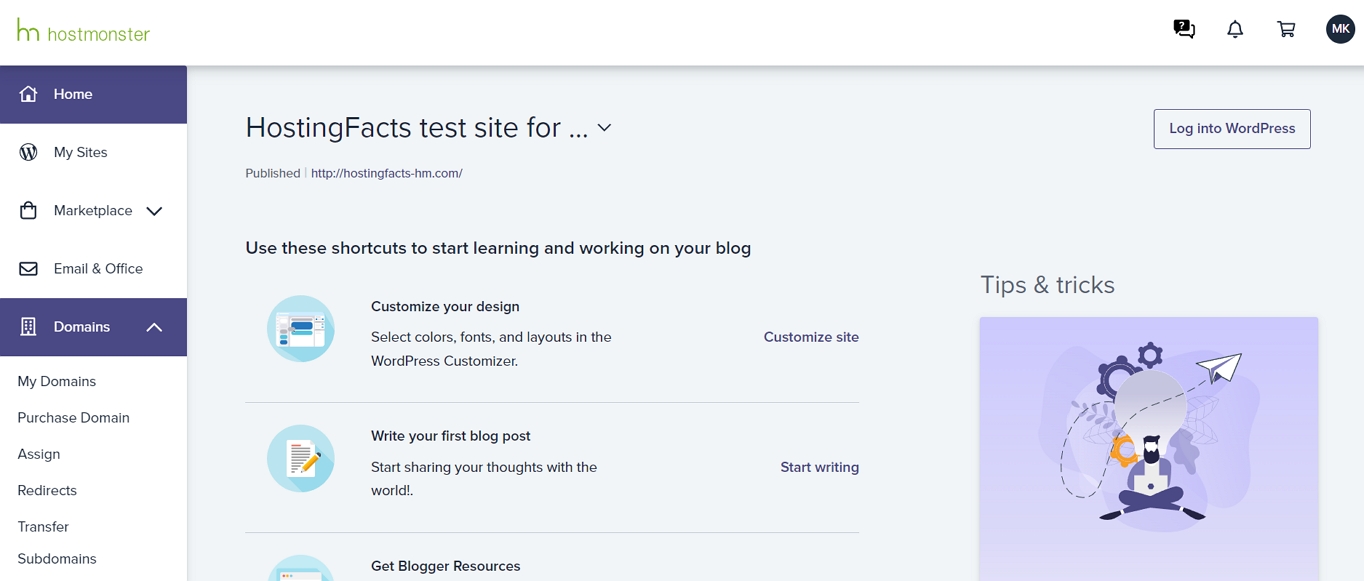Open notifications bell icon
Viewport: 1364px width, 581px height.
tap(1235, 29)
